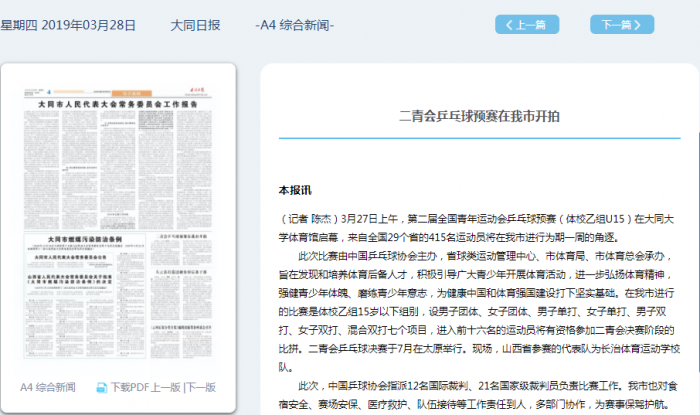The width and height of the screenshot is (700, 415).
Task: Click 大同市人民代表大会常务委员会工作报告 headline in thumbnail
Action: (x=118, y=104)
